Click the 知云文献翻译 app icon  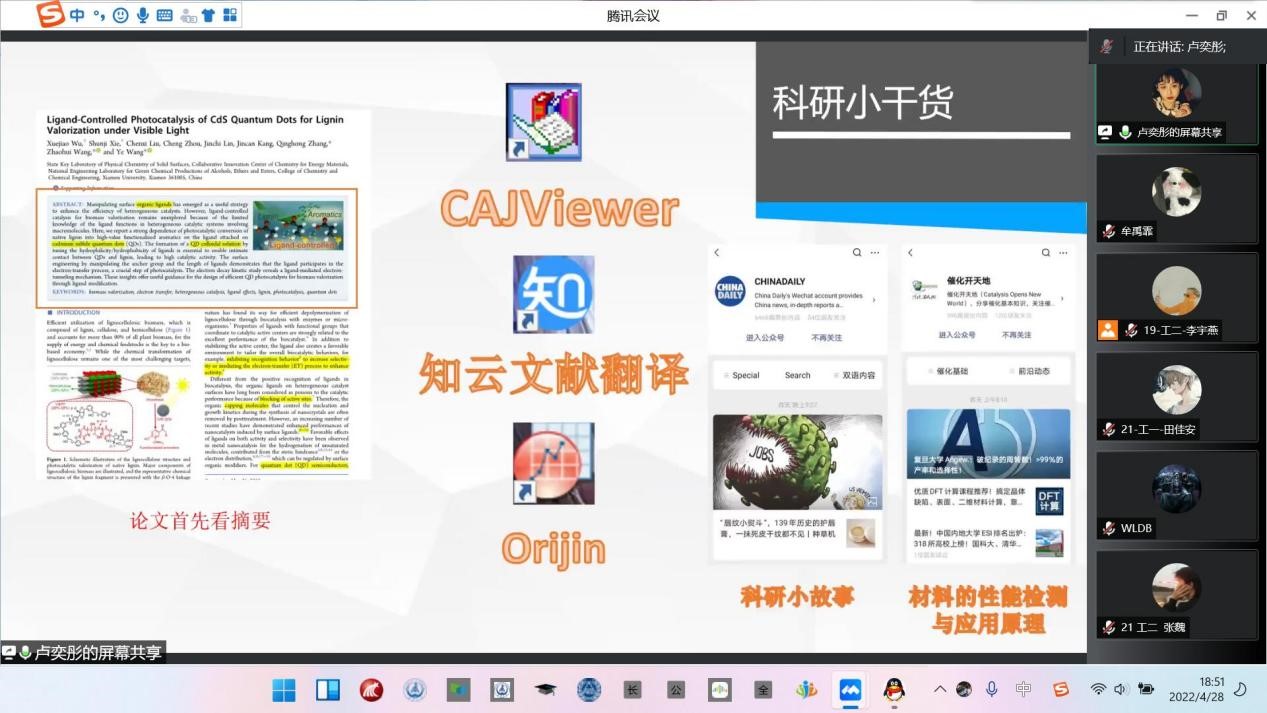(553, 294)
